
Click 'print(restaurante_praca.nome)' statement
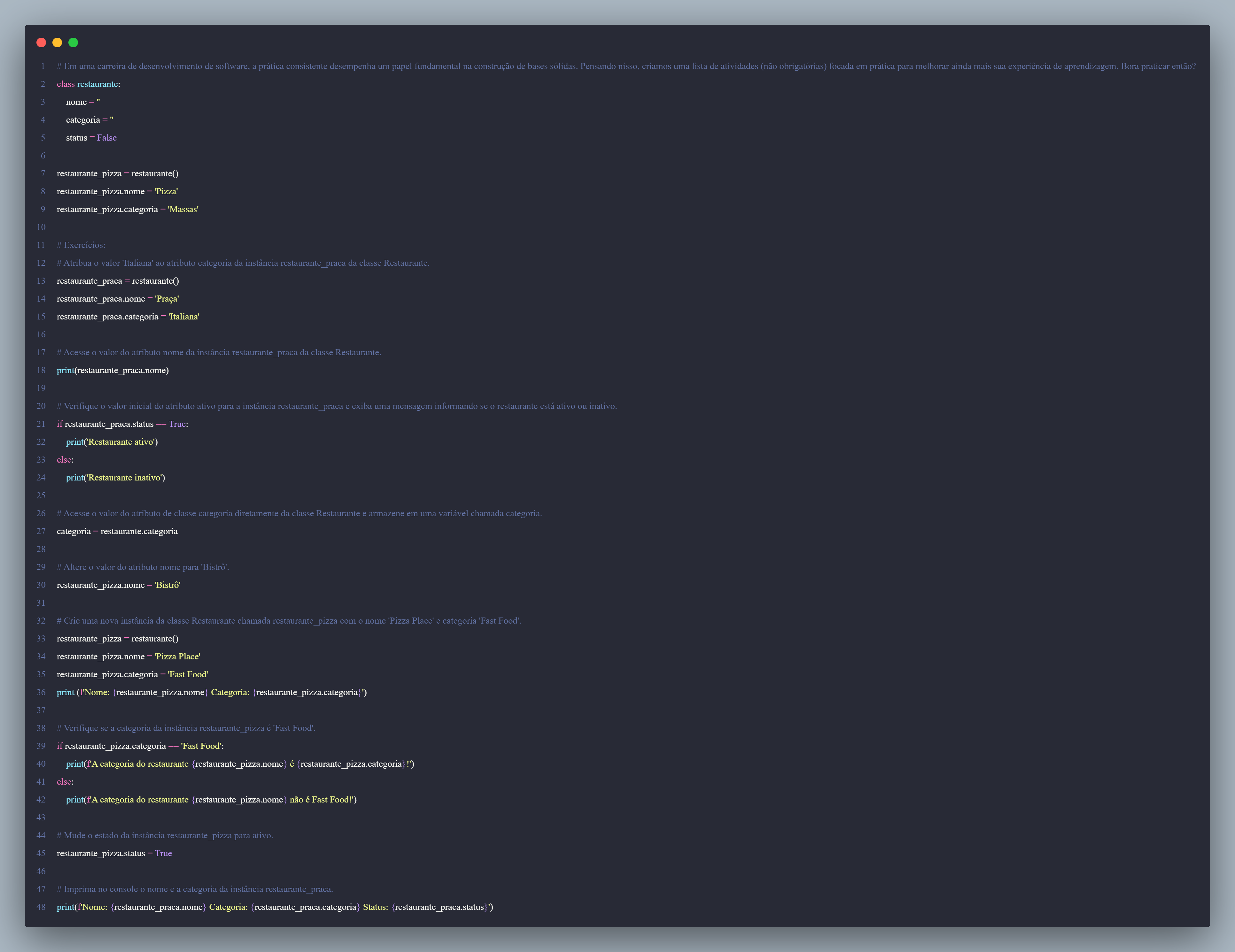113,370
